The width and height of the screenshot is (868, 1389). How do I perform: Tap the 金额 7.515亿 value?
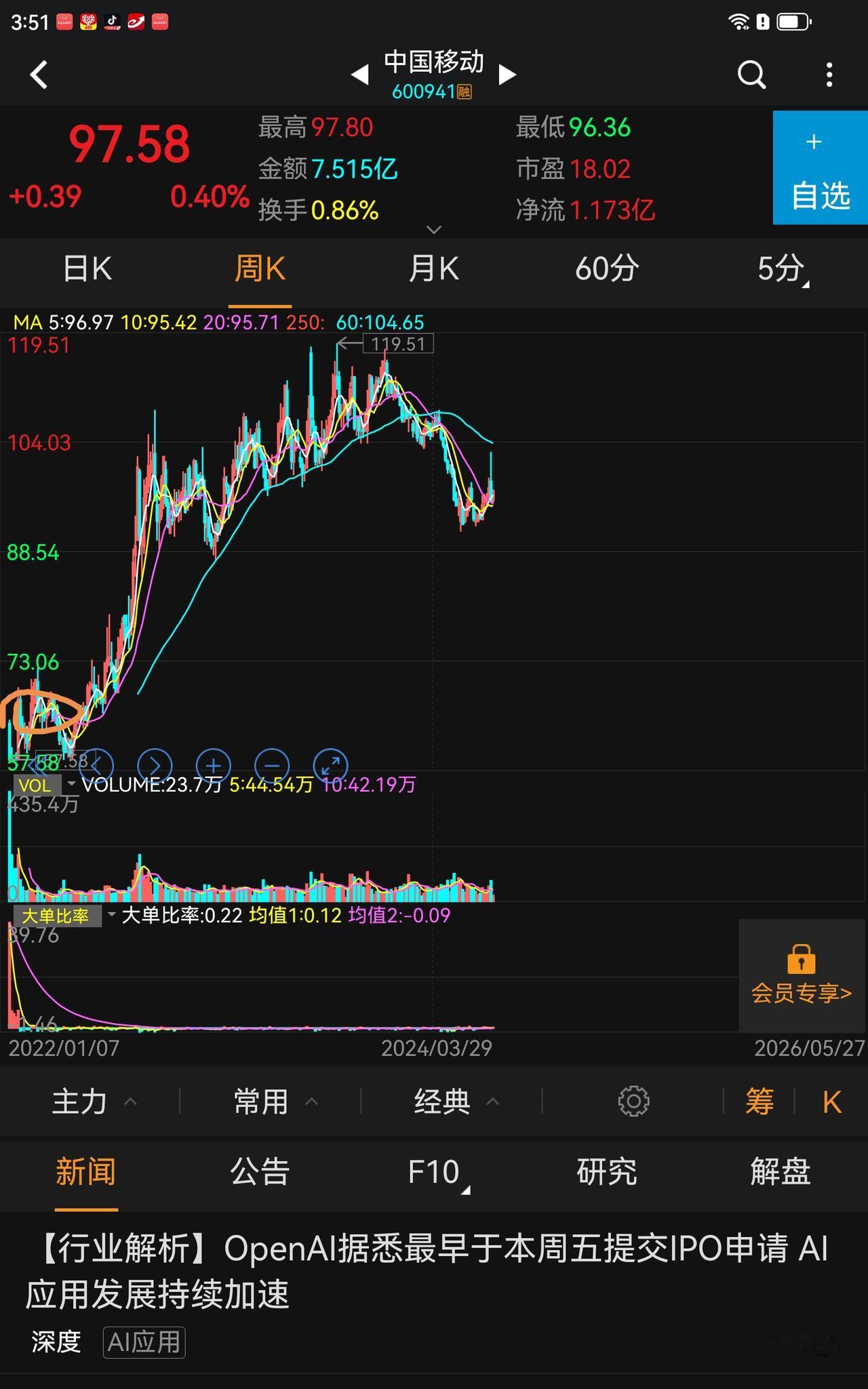328,169
